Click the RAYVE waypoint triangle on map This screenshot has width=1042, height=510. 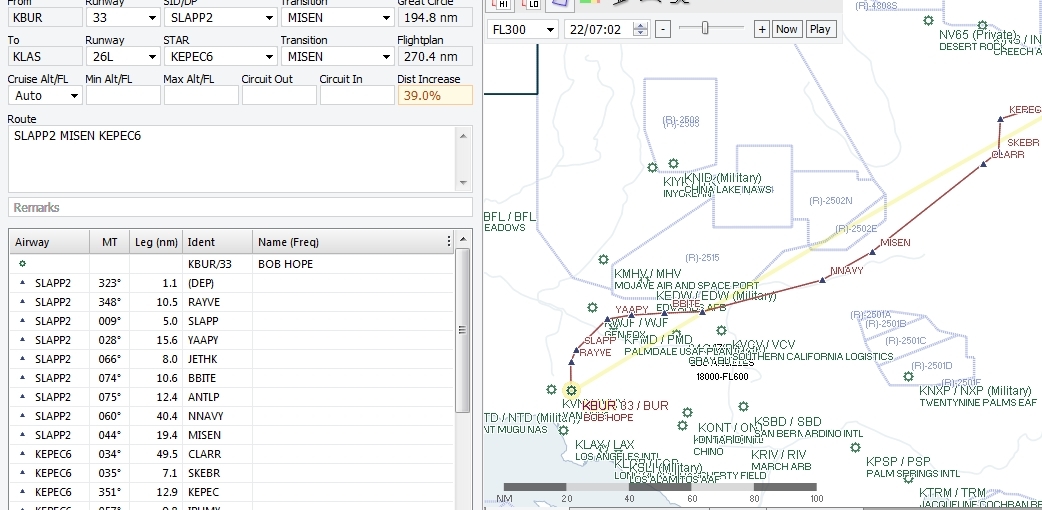tap(572, 362)
